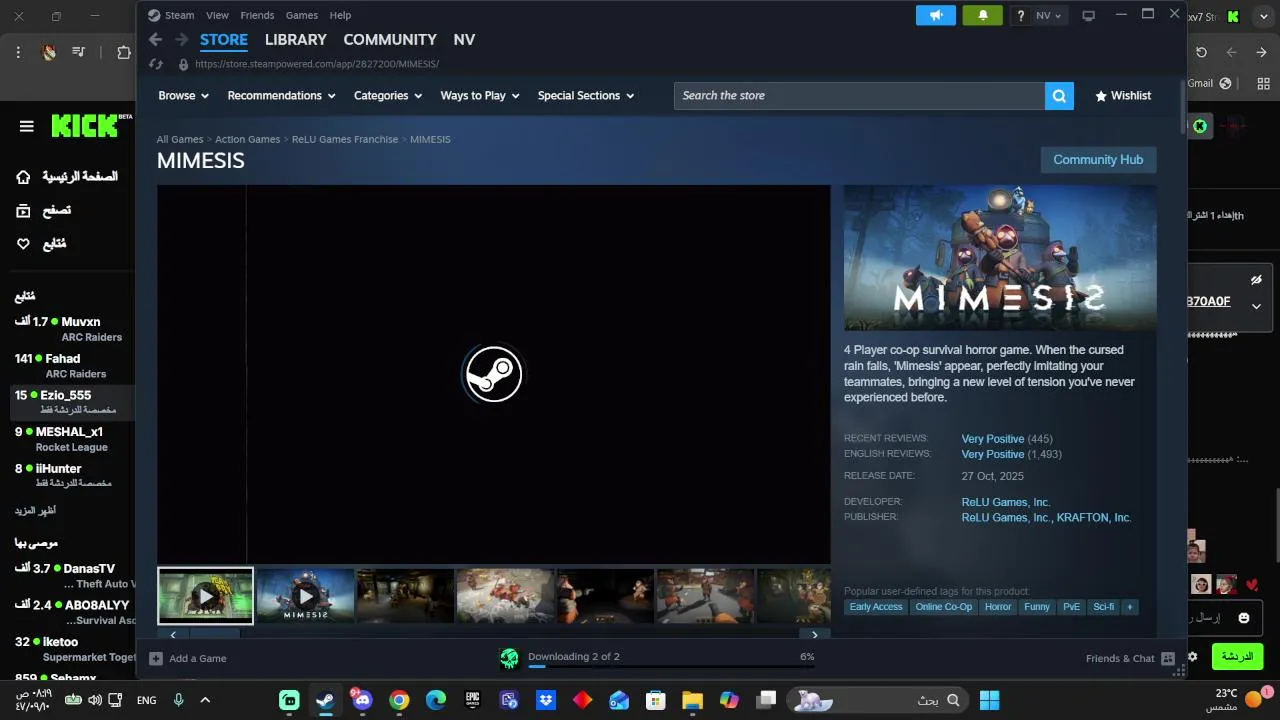Click the Steam help question mark
Screen dimensions: 1280x720
click(1020, 15)
